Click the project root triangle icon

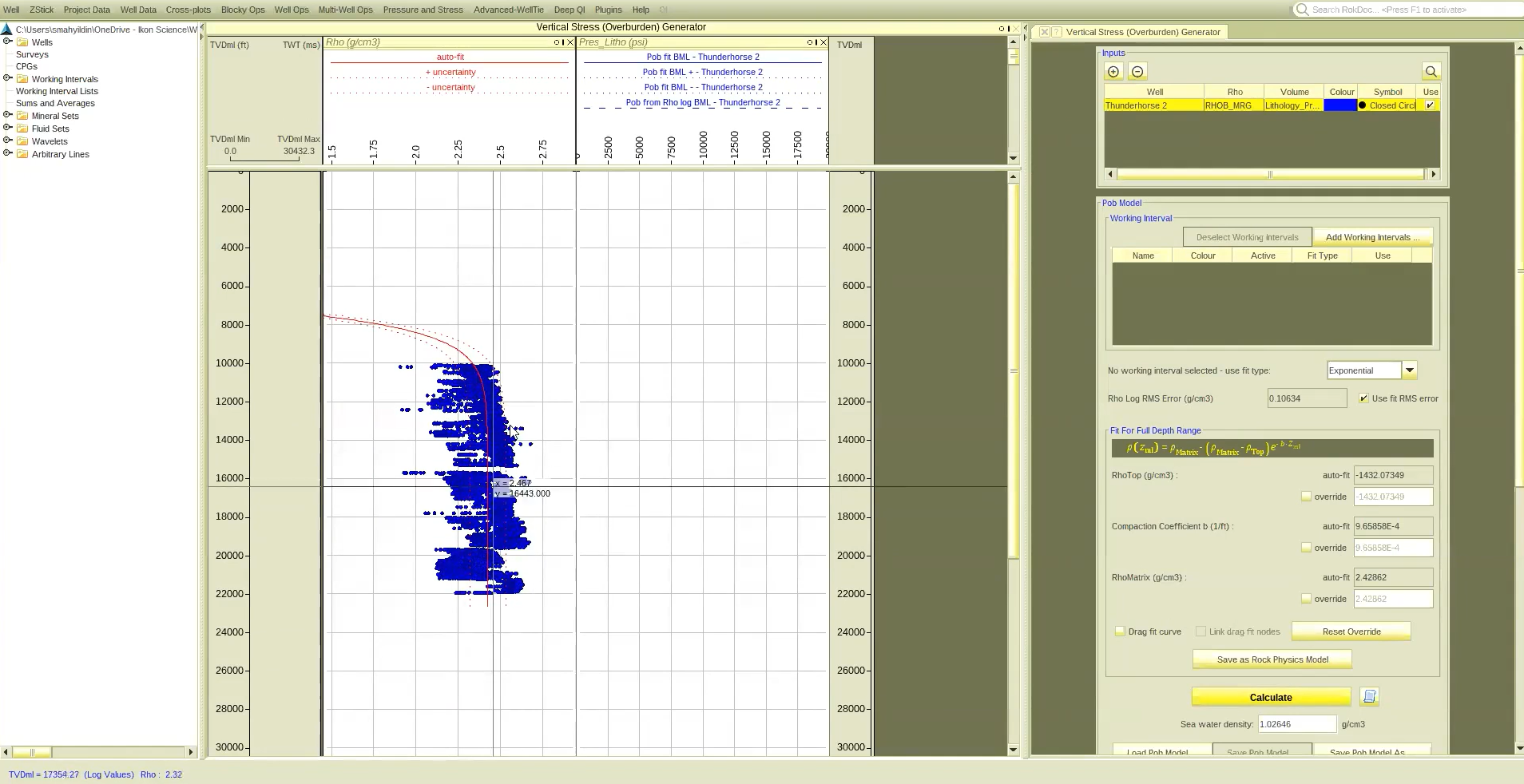pyautogui.click(x=7, y=30)
